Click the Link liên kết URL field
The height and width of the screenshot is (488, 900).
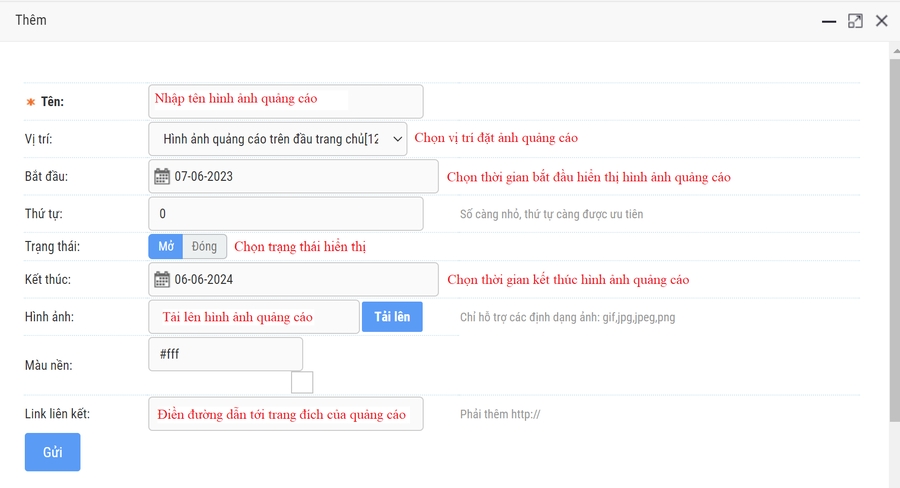pos(285,414)
